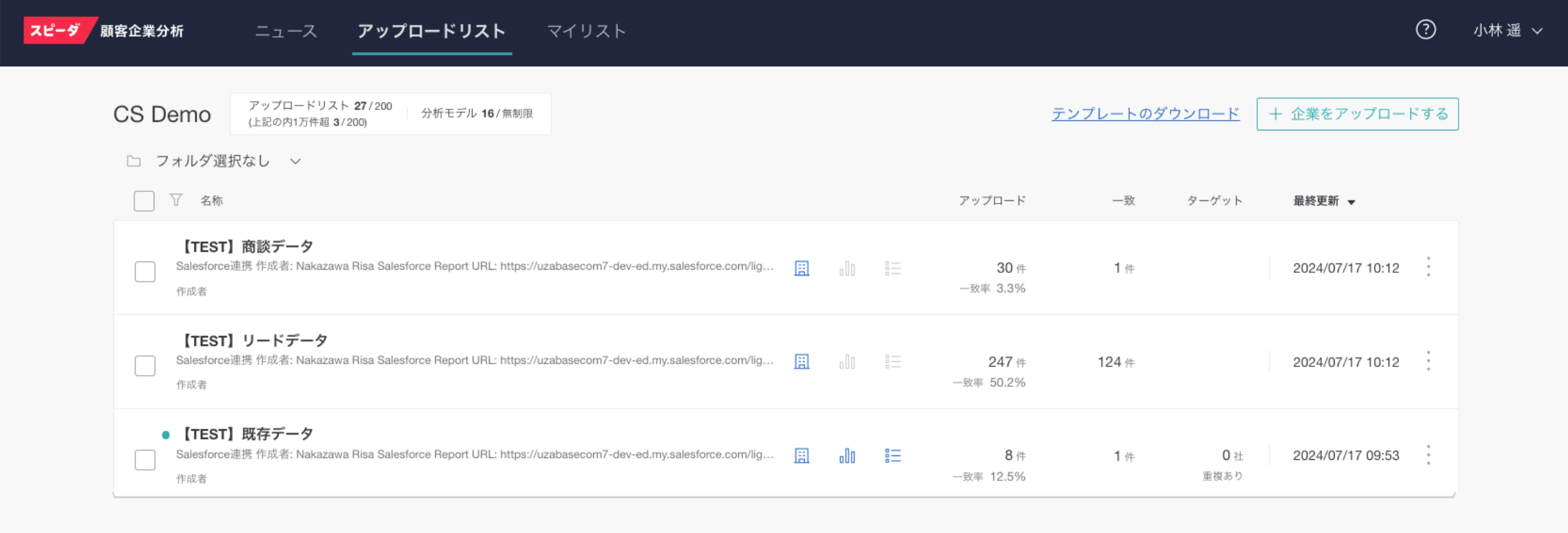The height and width of the screenshot is (533, 1568).
Task: Open three-dot menu for 商談データ row
Action: click(x=1428, y=267)
